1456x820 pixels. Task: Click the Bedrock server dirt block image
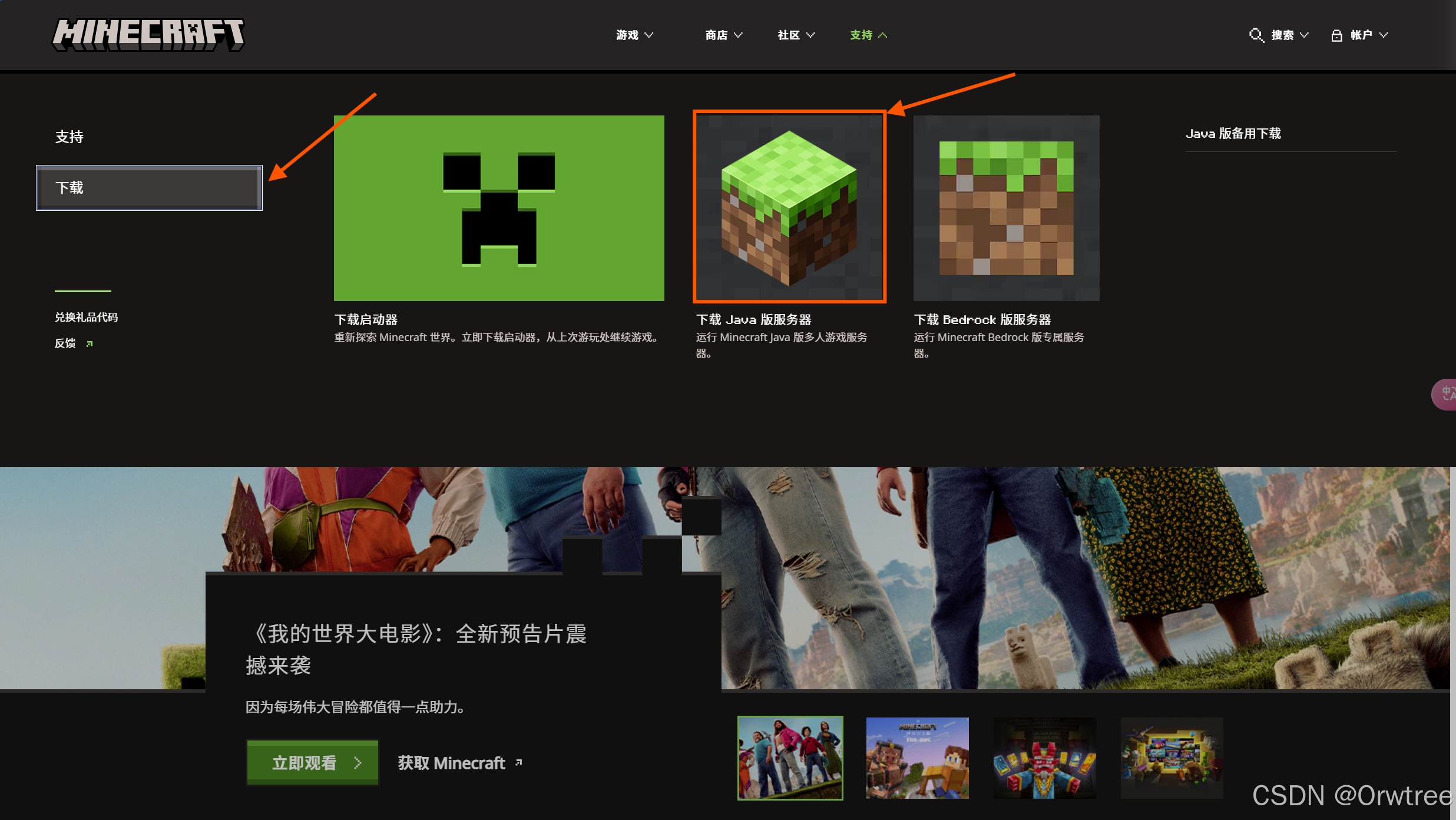1005,208
